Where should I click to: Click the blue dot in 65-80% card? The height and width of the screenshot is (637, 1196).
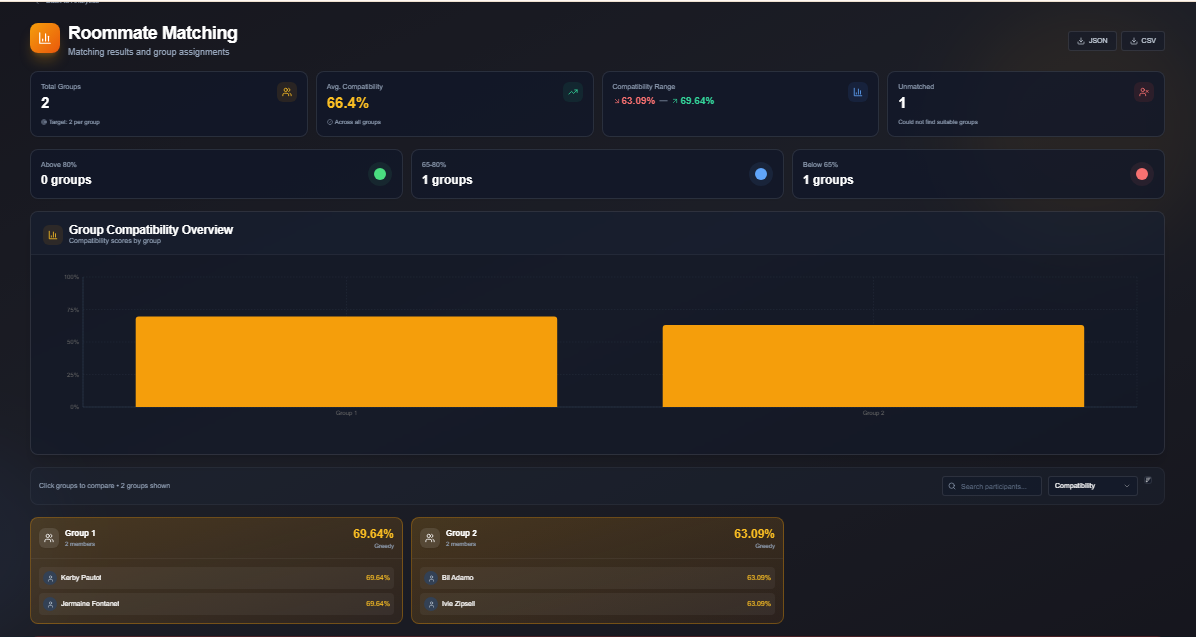[760, 174]
